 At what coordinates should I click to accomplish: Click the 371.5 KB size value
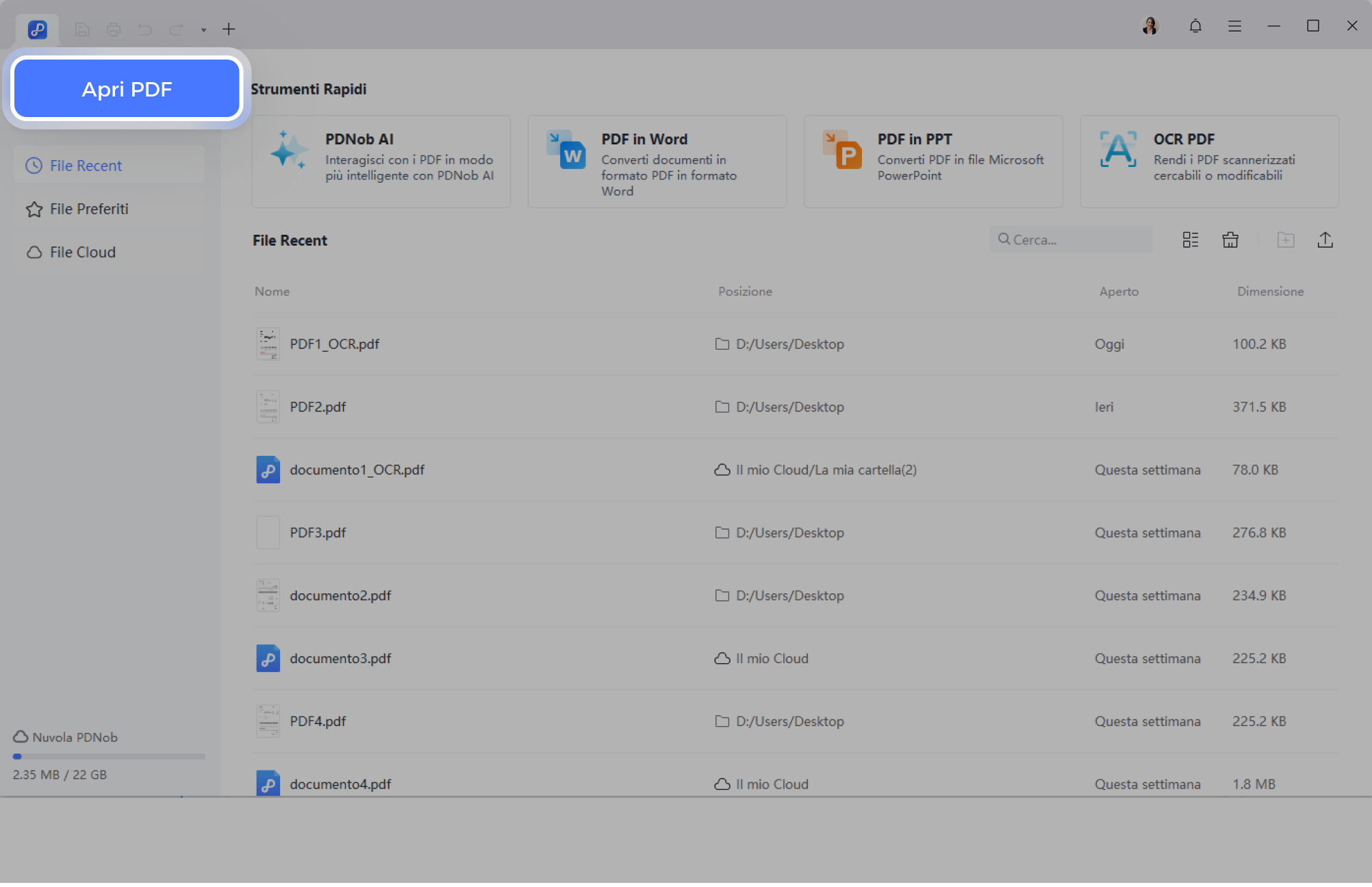tap(1259, 407)
